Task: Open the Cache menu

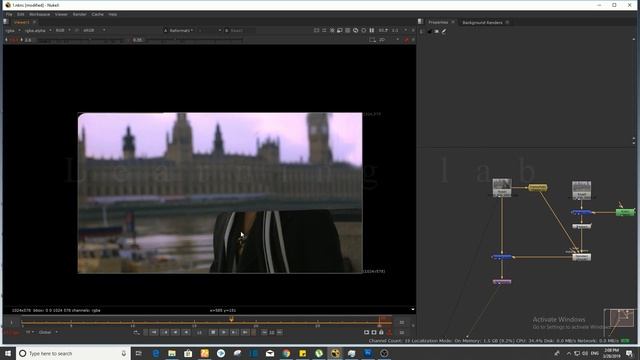Action: click(x=97, y=14)
